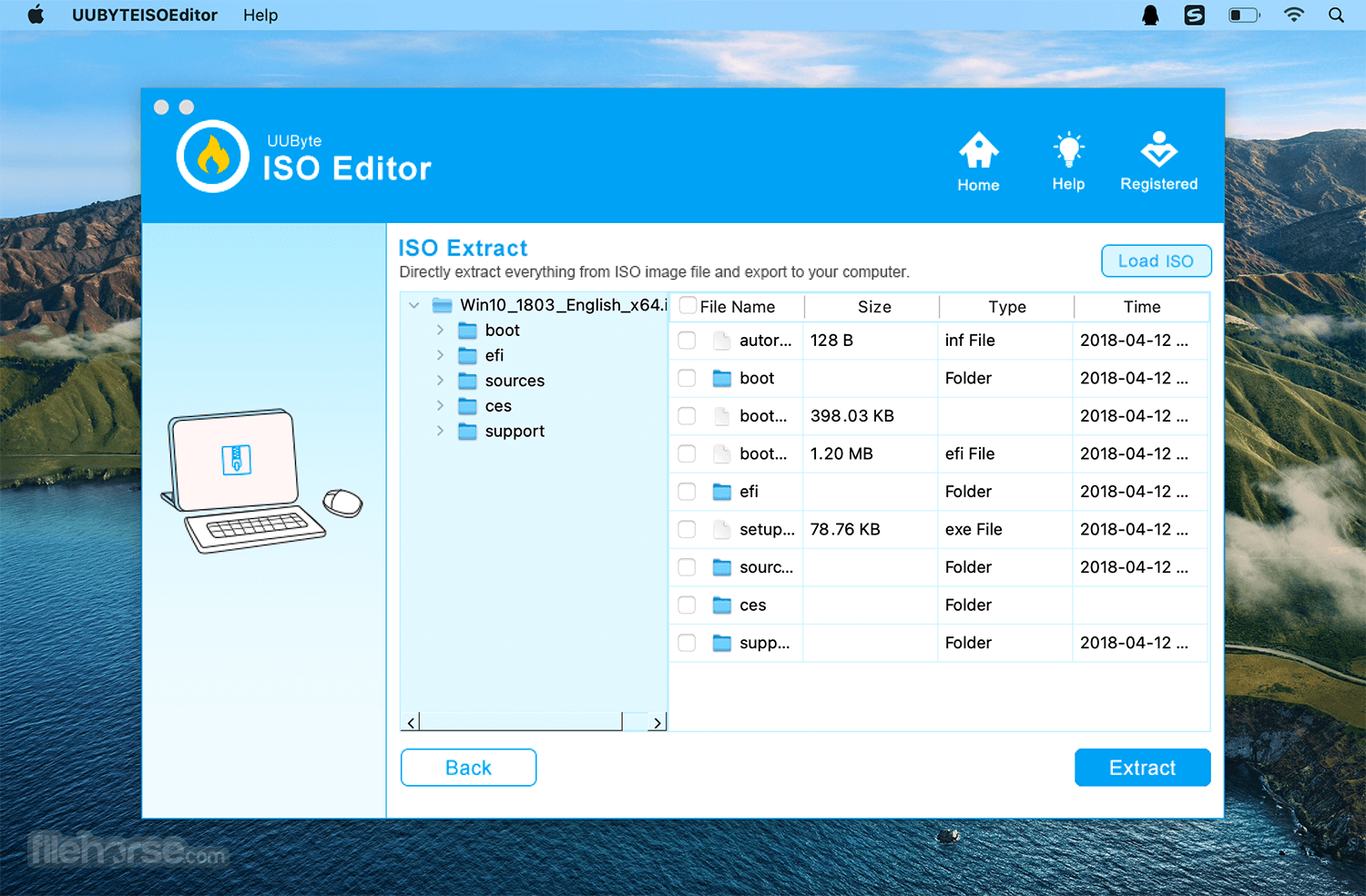Click the Back button

point(468,768)
